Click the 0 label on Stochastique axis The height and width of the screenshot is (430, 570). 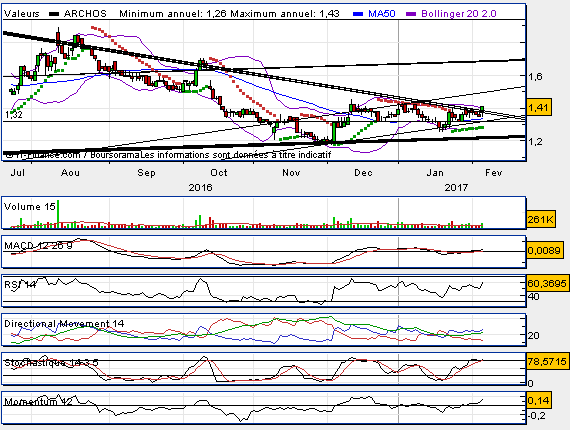(530, 383)
